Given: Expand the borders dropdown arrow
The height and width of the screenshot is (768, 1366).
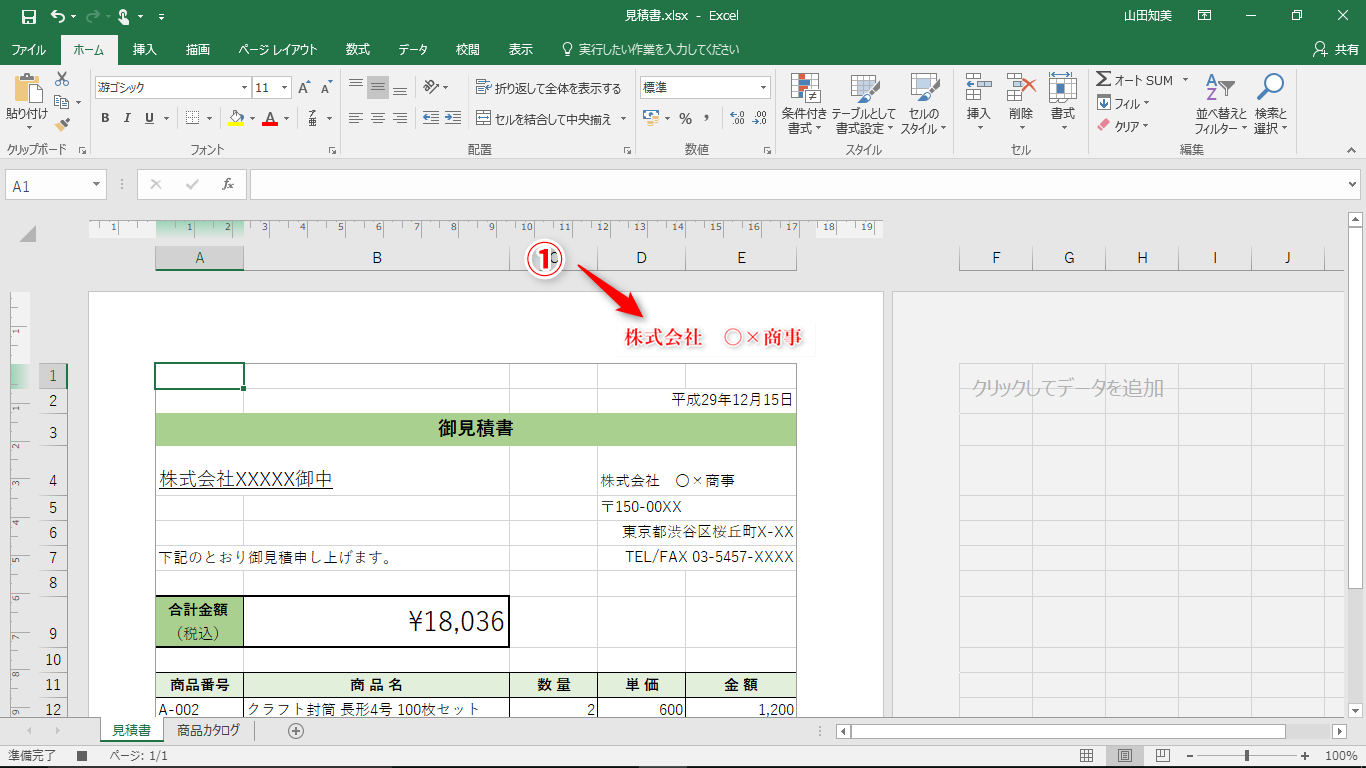Looking at the screenshot, I should (211, 118).
